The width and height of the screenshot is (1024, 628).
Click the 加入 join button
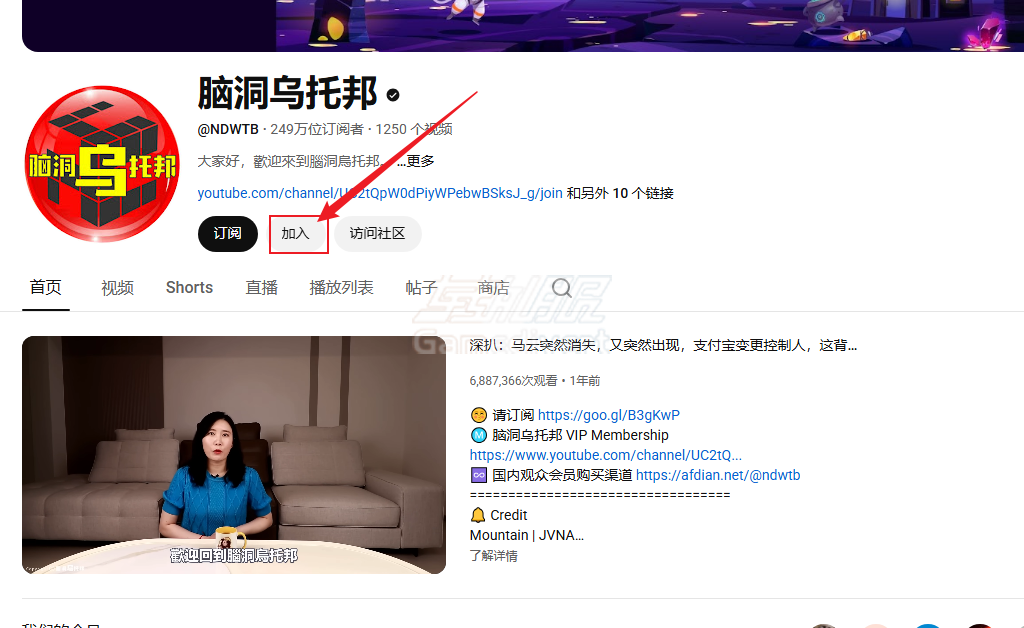coord(298,234)
